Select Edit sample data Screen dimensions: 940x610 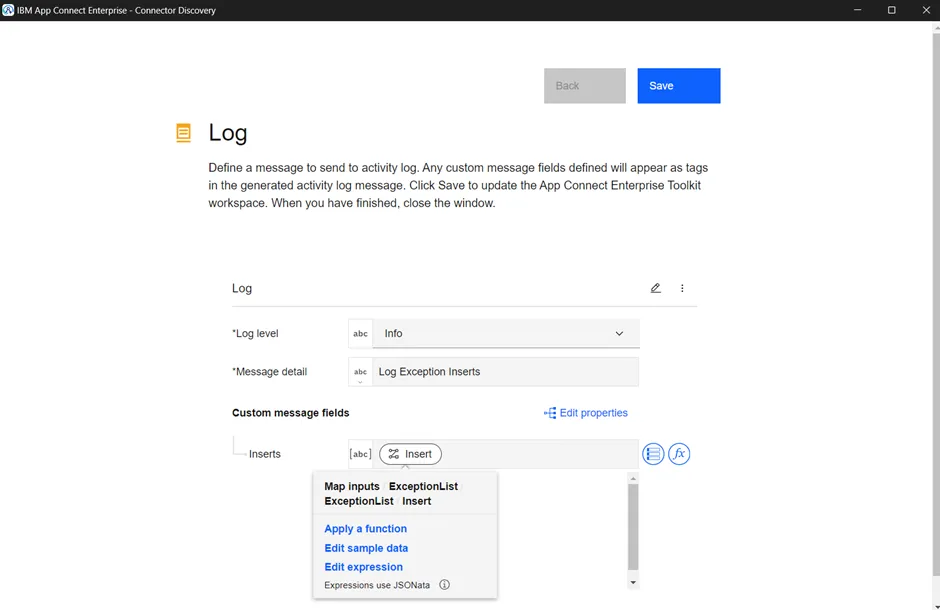pos(366,548)
